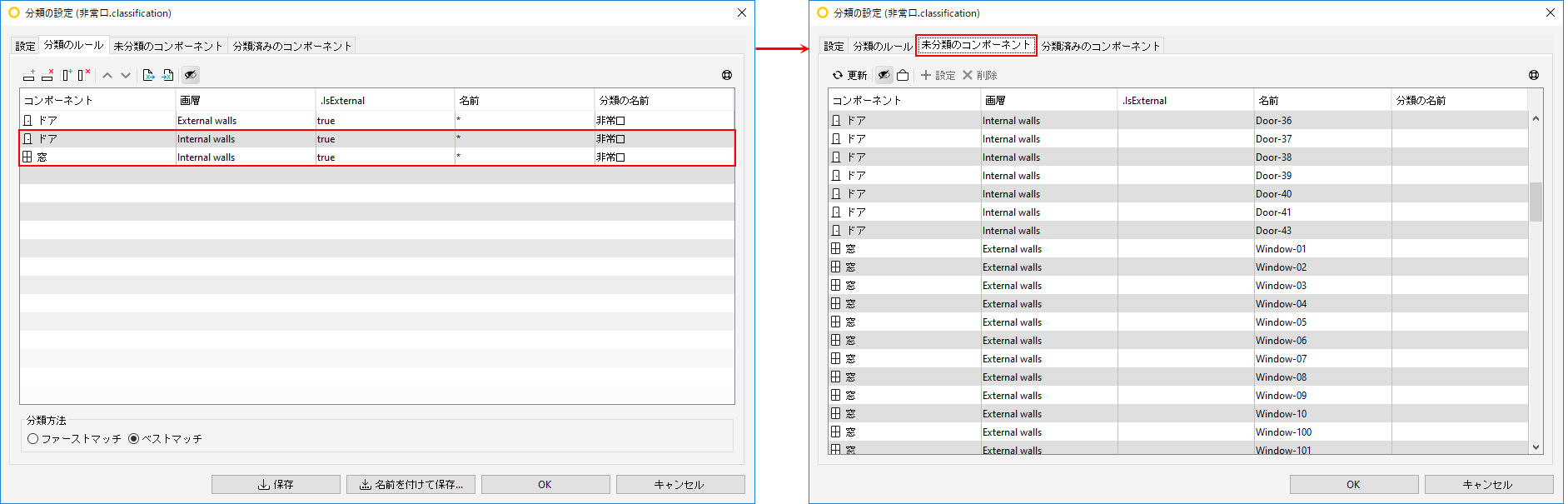Select the Window-09 row

(1178, 395)
